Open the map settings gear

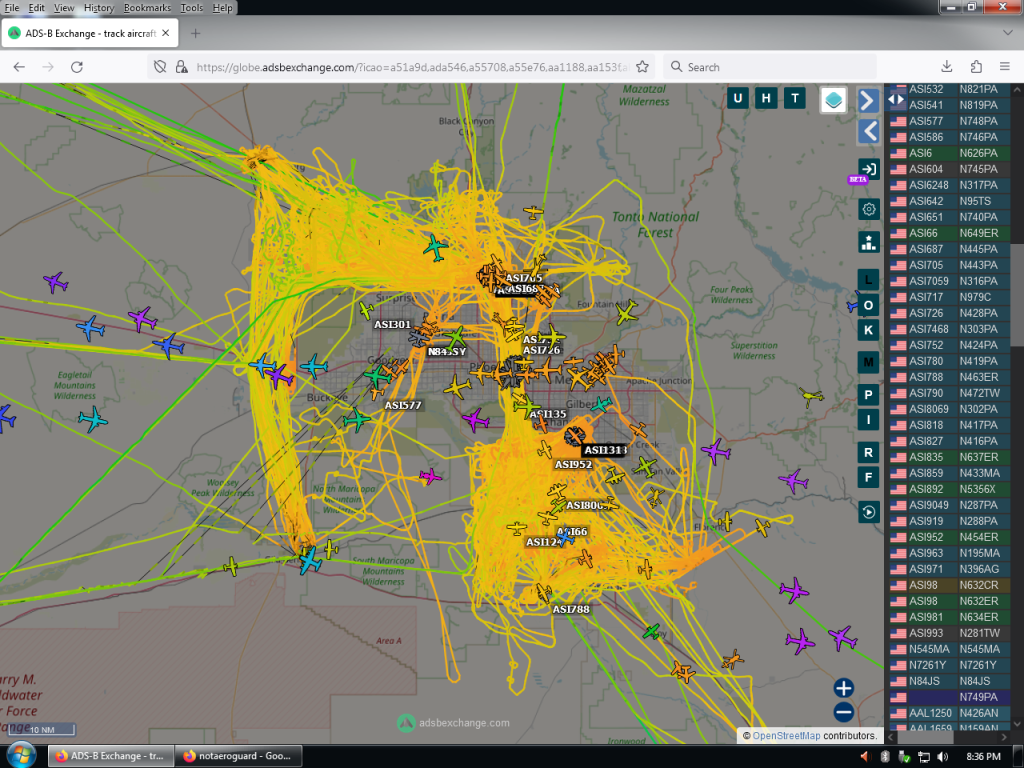[869, 210]
